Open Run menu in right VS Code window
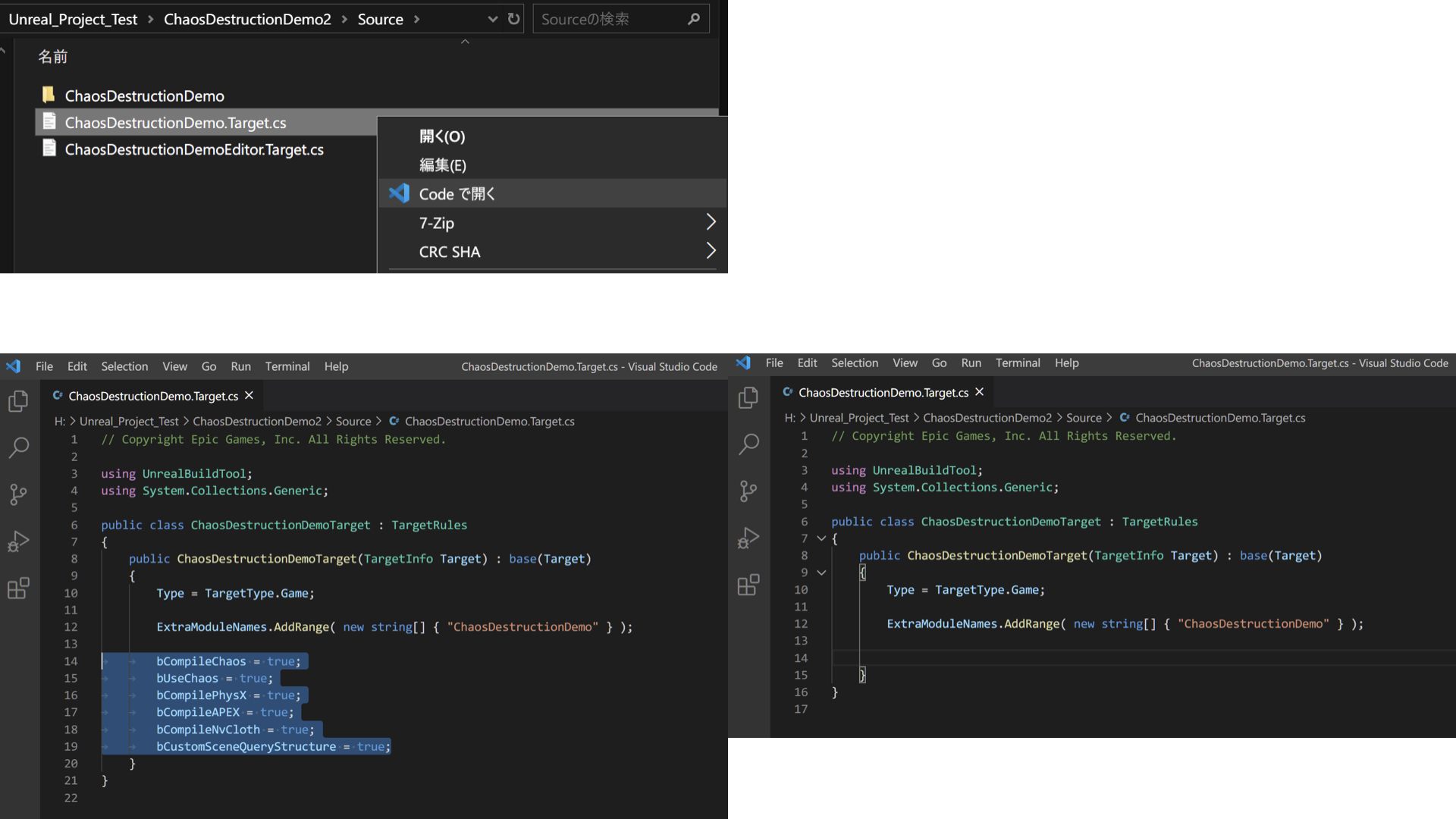Viewport: 1456px width, 819px height. click(971, 363)
